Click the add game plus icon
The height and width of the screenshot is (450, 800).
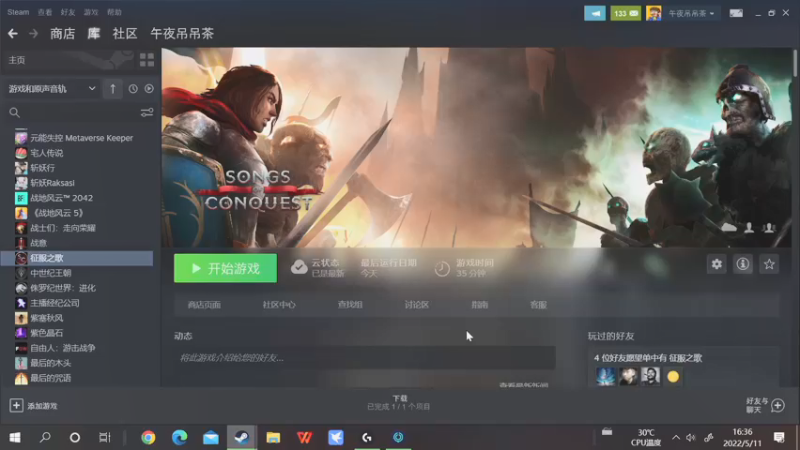coord(16,406)
